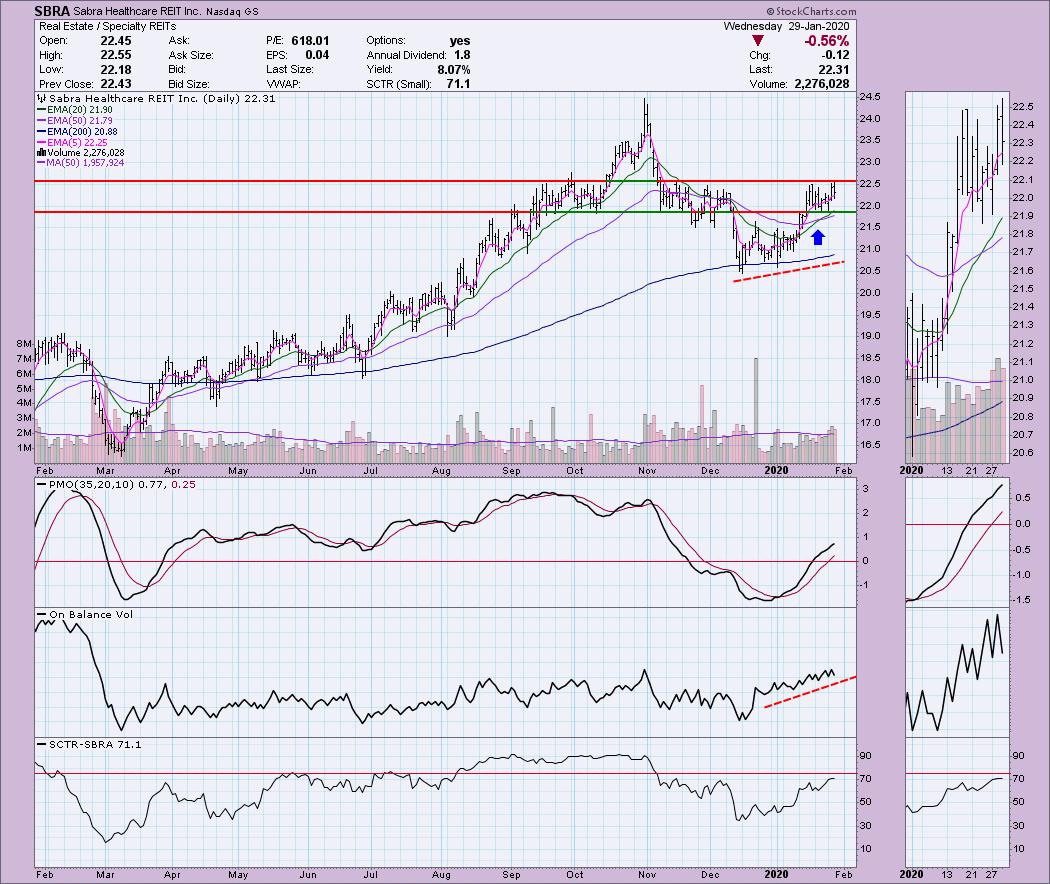Image resolution: width=1050 pixels, height=884 pixels.
Task: Click the Last Size label
Action: (290, 70)
